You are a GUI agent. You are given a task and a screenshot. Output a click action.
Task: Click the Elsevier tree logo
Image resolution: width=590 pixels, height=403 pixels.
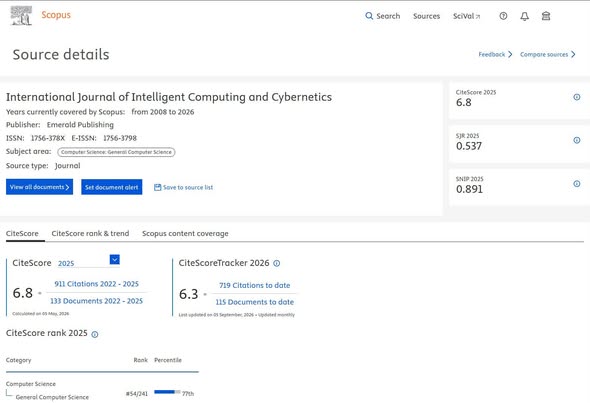coord(21,16)
